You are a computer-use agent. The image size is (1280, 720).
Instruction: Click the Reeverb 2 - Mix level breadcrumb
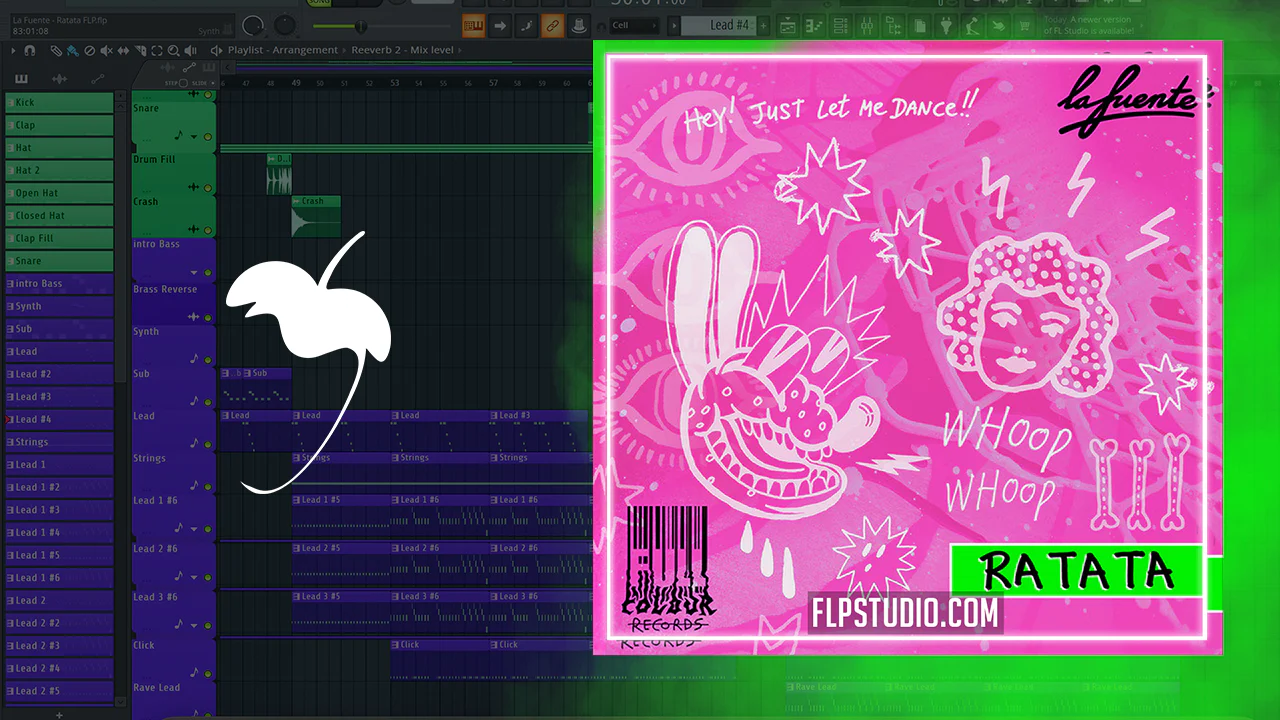[x=402, y=50]
